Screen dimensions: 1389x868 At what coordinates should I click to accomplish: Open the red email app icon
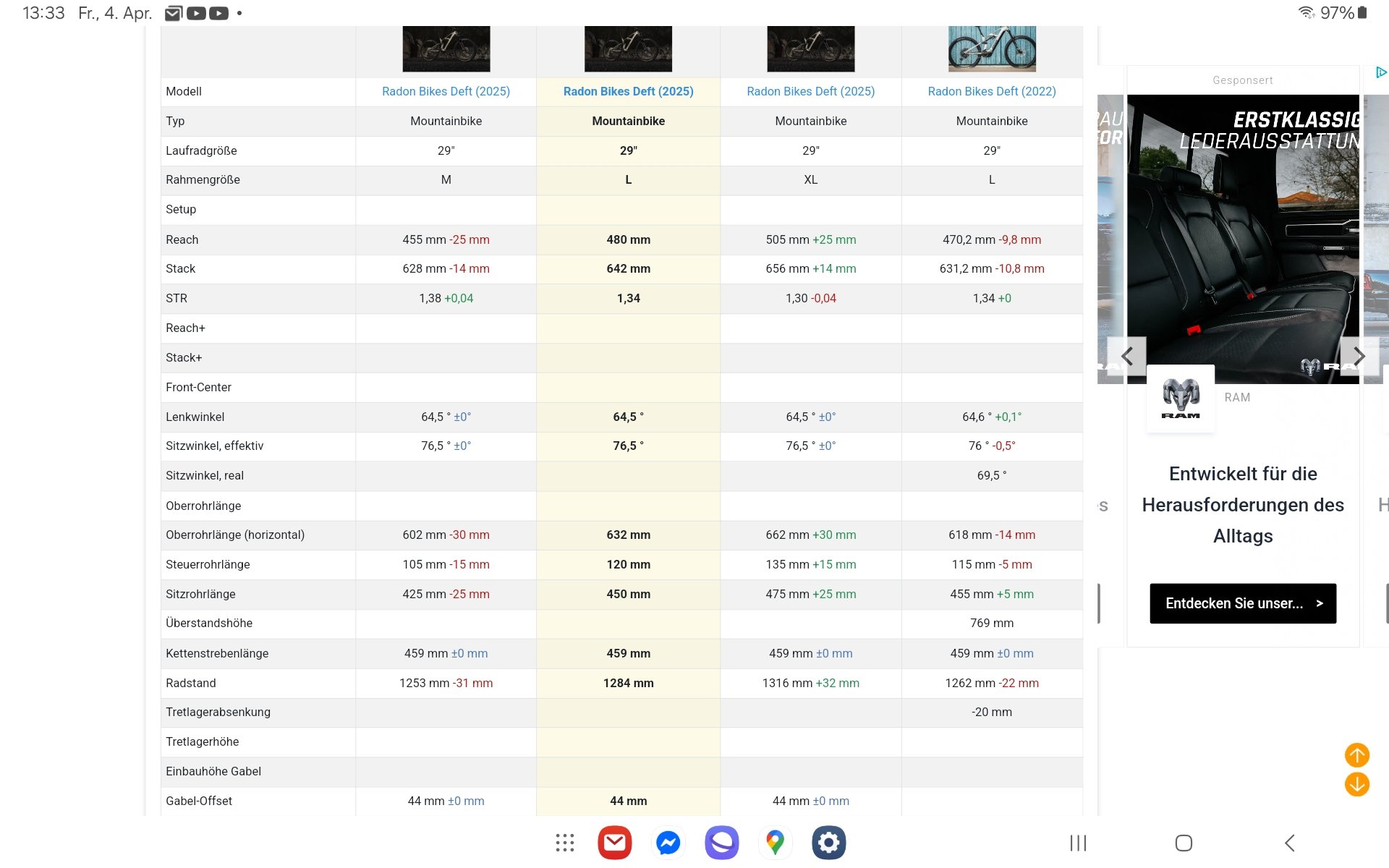(615, 843)
